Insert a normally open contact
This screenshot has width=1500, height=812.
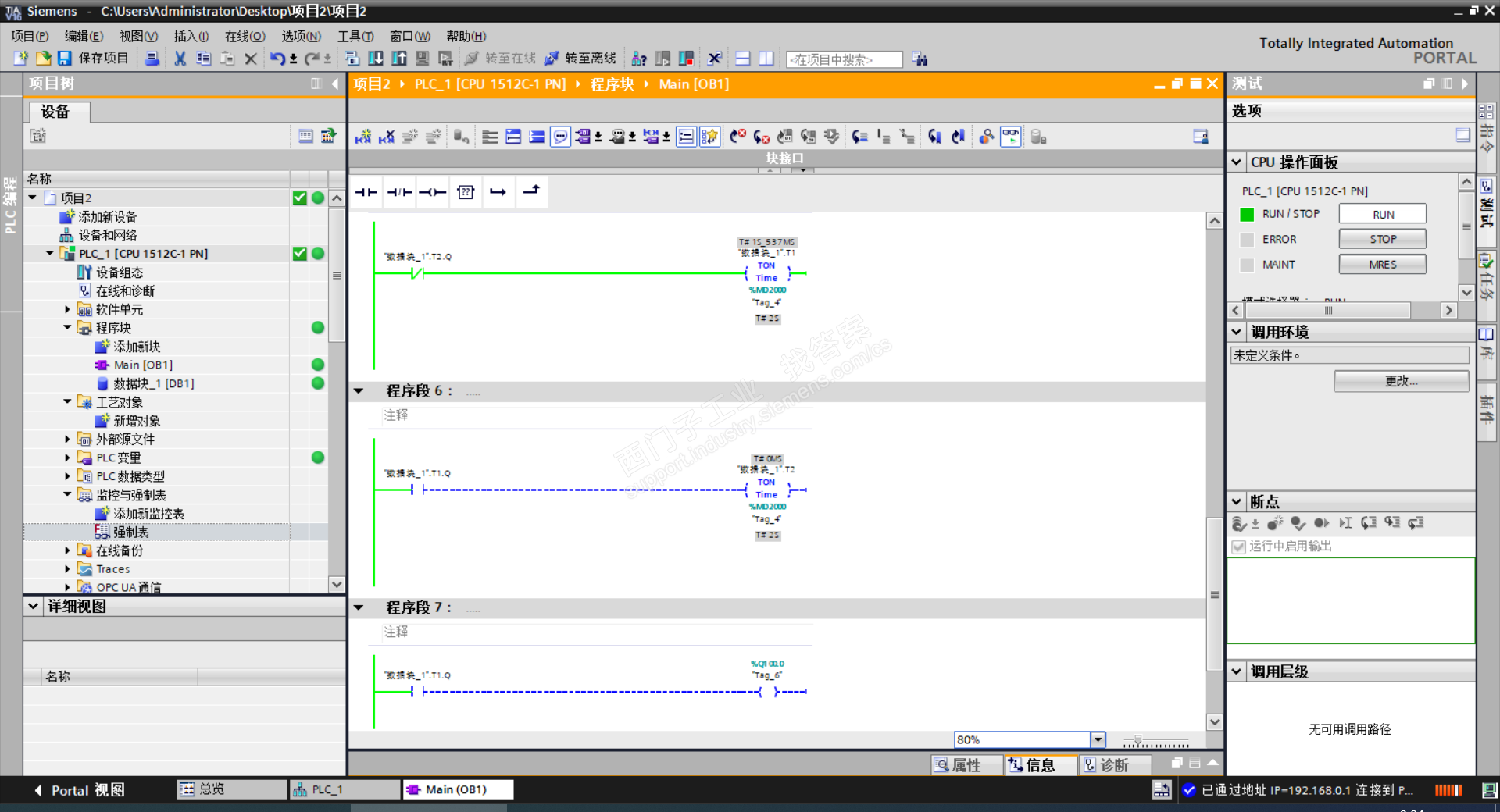[366, 192]
